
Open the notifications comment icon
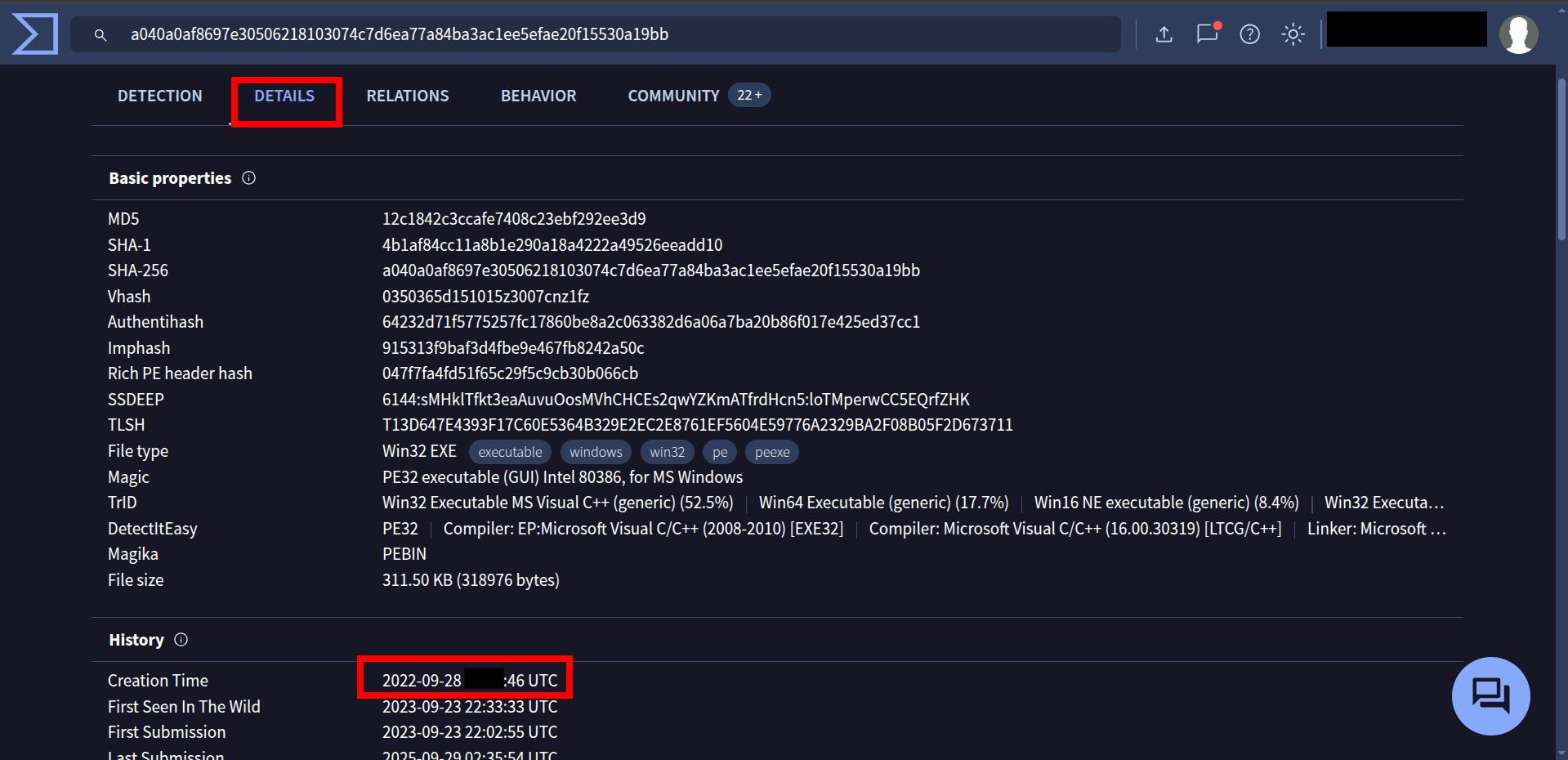tap(1207, 34)
